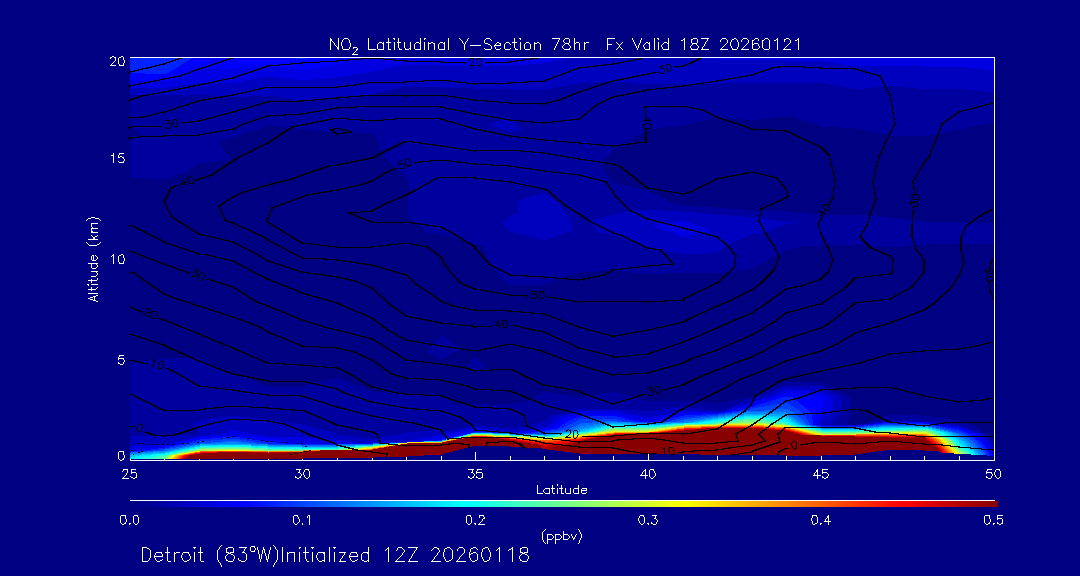The image size is (1080, 576).
Task: Click latitude axis tick label 35
Action: pos(475,472)
